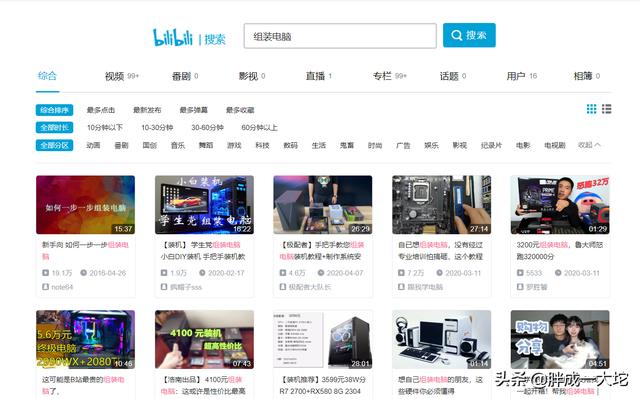
Task: Open thumbnail 如何一步一步组装电脑 video 15:37
Action: point(85,205)
